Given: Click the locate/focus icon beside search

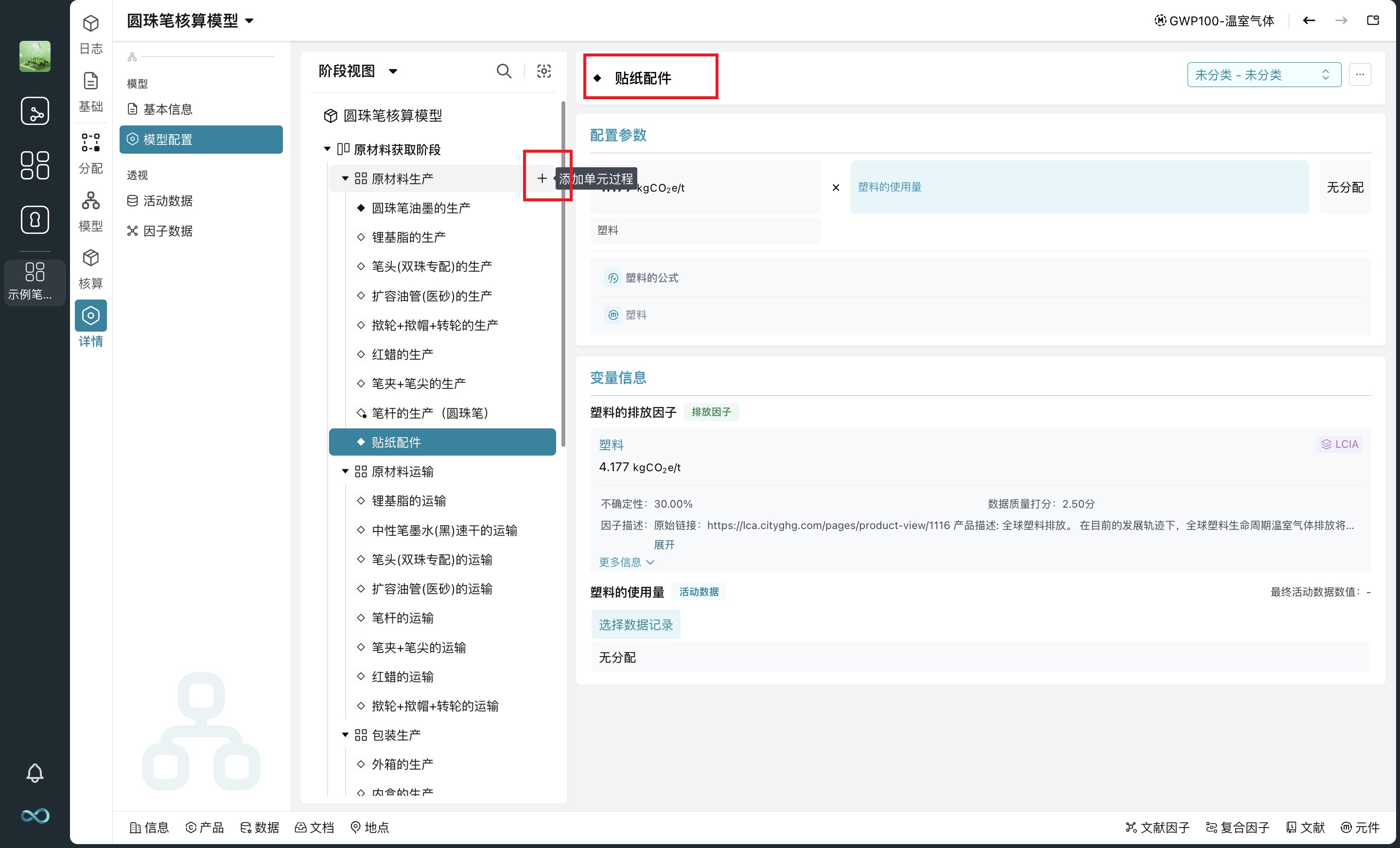Looking at the screenshot, I should [544, 71].
